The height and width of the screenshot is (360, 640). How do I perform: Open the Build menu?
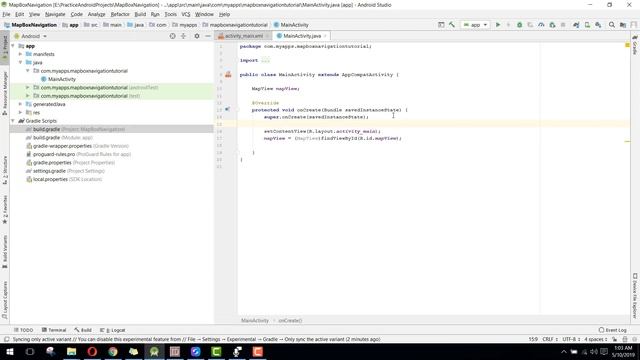pyautogui.click(x=140, y=14)
